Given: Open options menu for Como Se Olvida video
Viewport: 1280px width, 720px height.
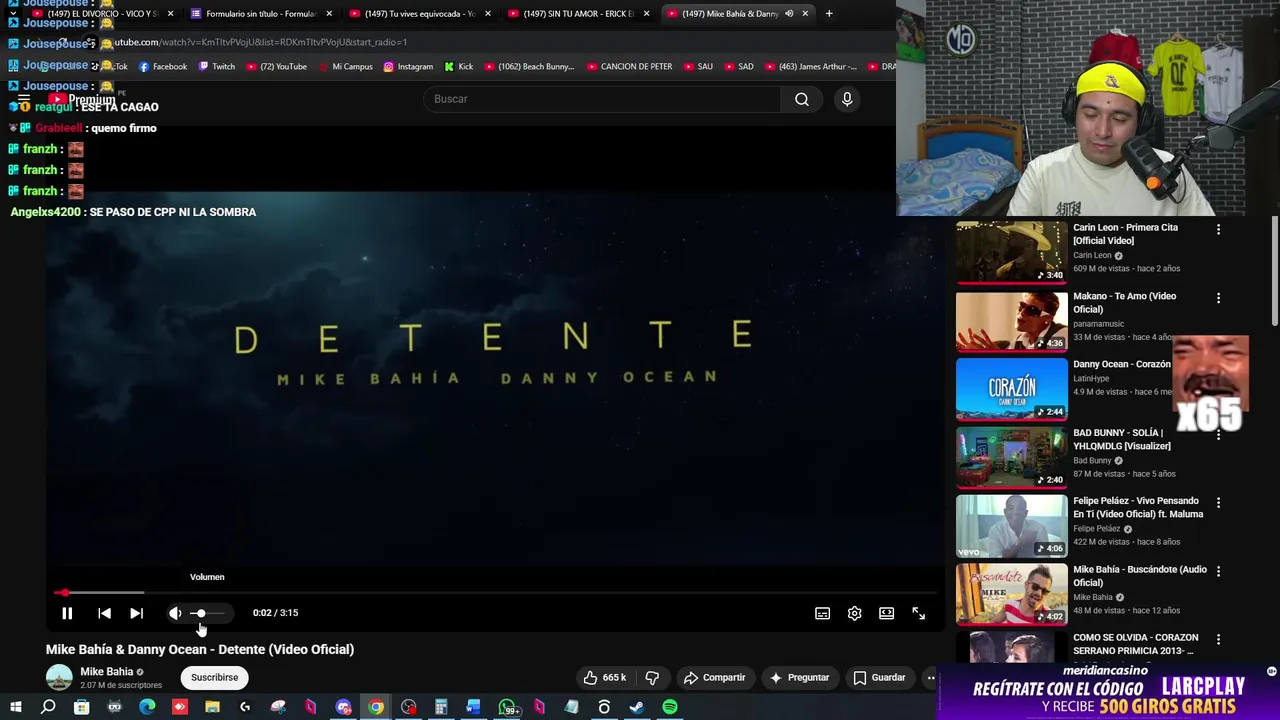Looking at the screenshot, I should (1218, 639).
